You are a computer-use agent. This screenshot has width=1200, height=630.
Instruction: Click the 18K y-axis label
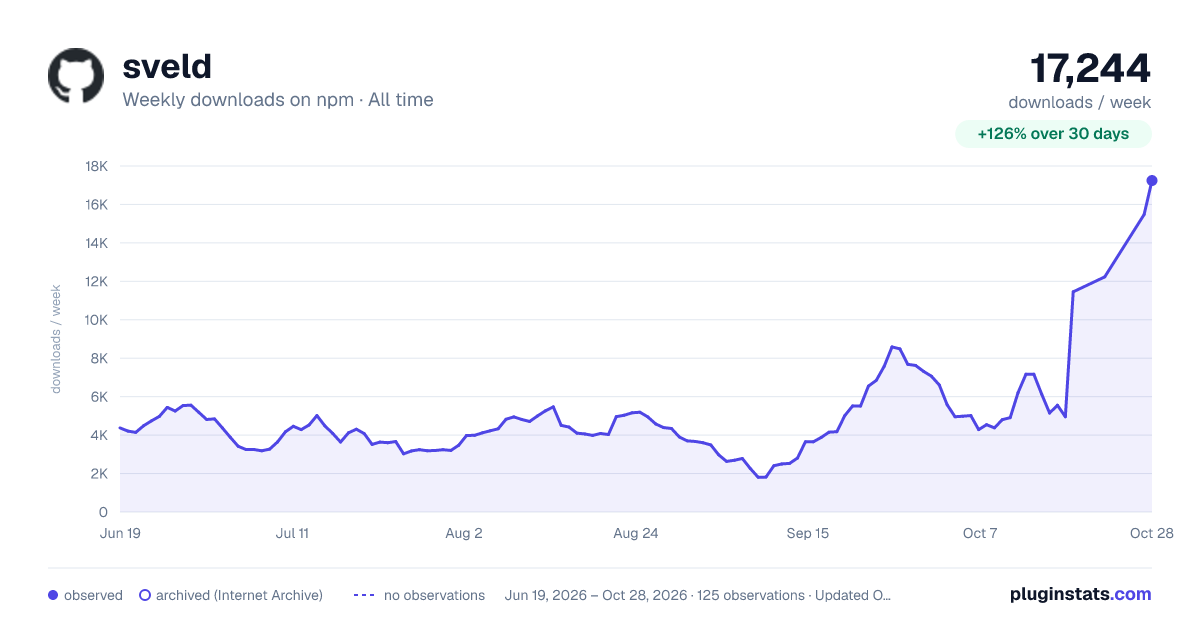pos(97,166)
